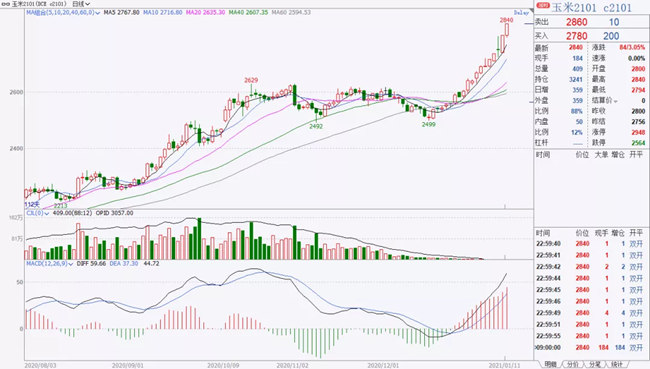The height and width of the screenshot is (369, 650).
Task: Click the 2499 low price marker
Action: (429, 124)
